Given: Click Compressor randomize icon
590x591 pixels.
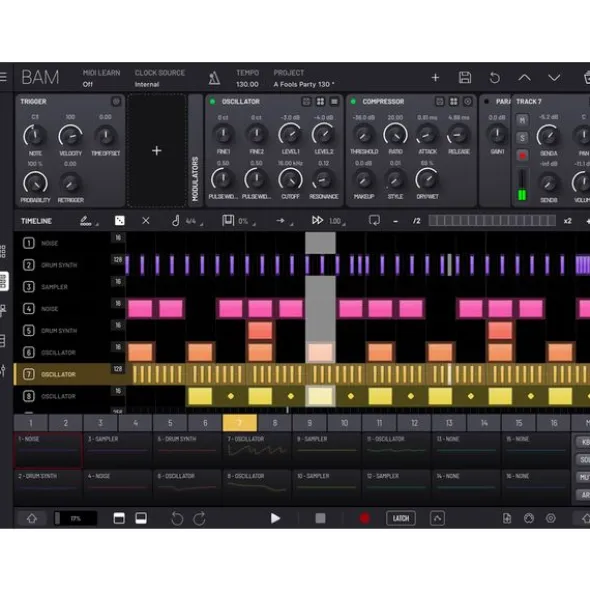Looking at the screenshot, I should click(x=440, y=101).
